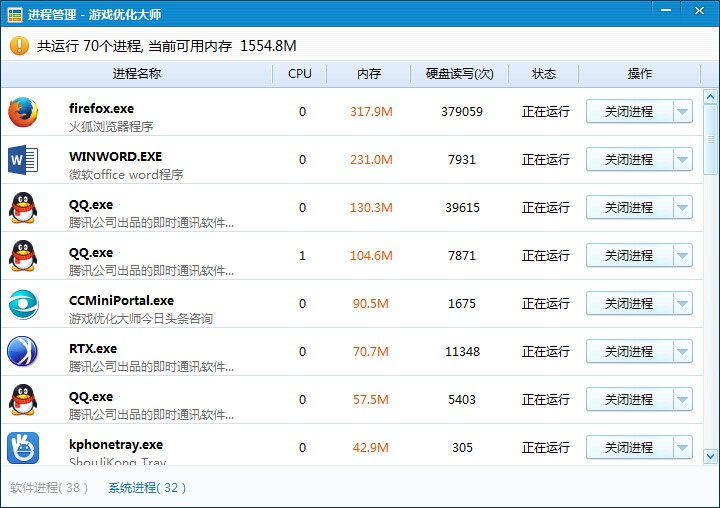
Task: Click the process manager title bar icon
Action: point(15,15)
